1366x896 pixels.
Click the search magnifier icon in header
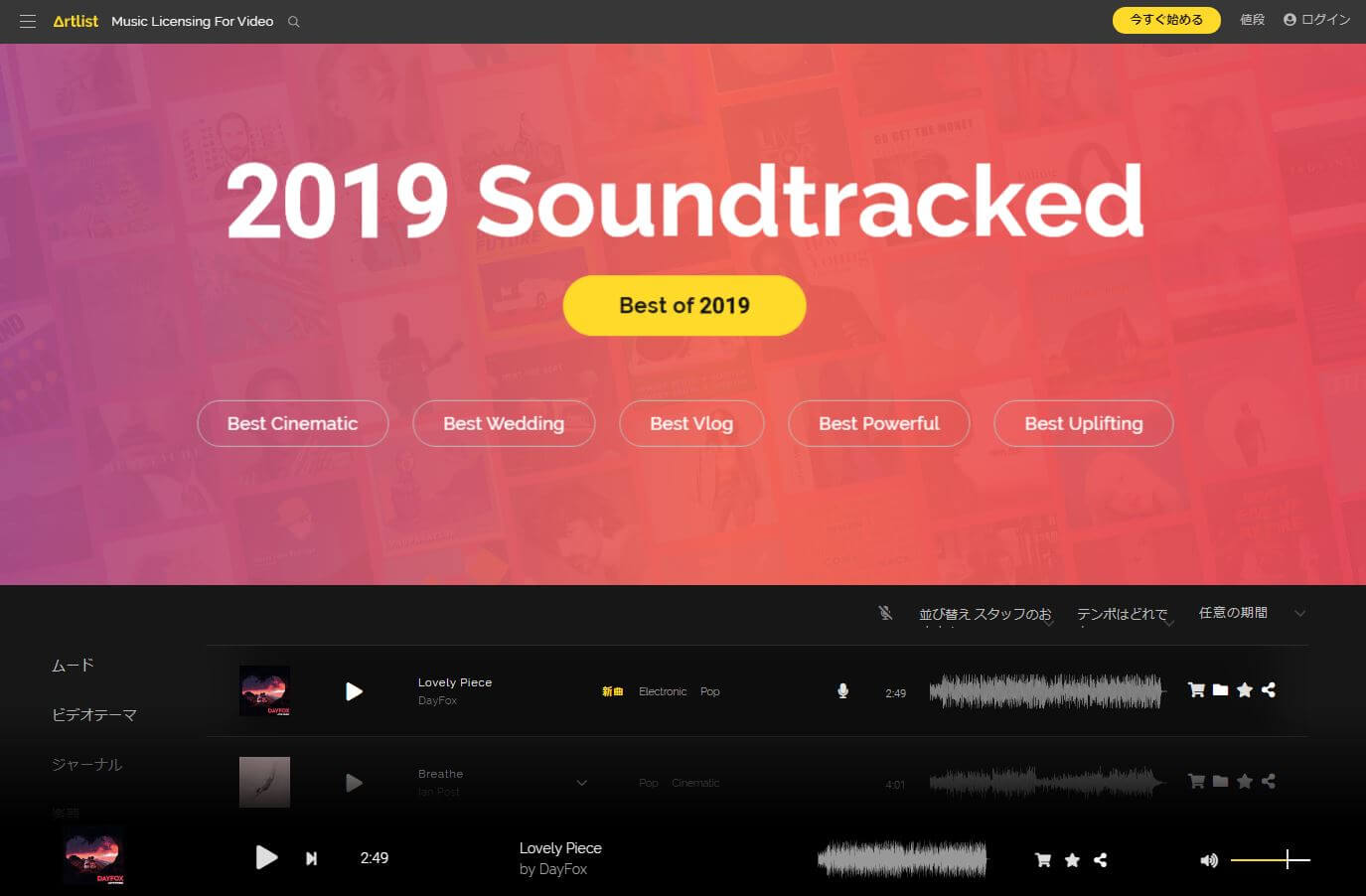click(x=293, y=22)
